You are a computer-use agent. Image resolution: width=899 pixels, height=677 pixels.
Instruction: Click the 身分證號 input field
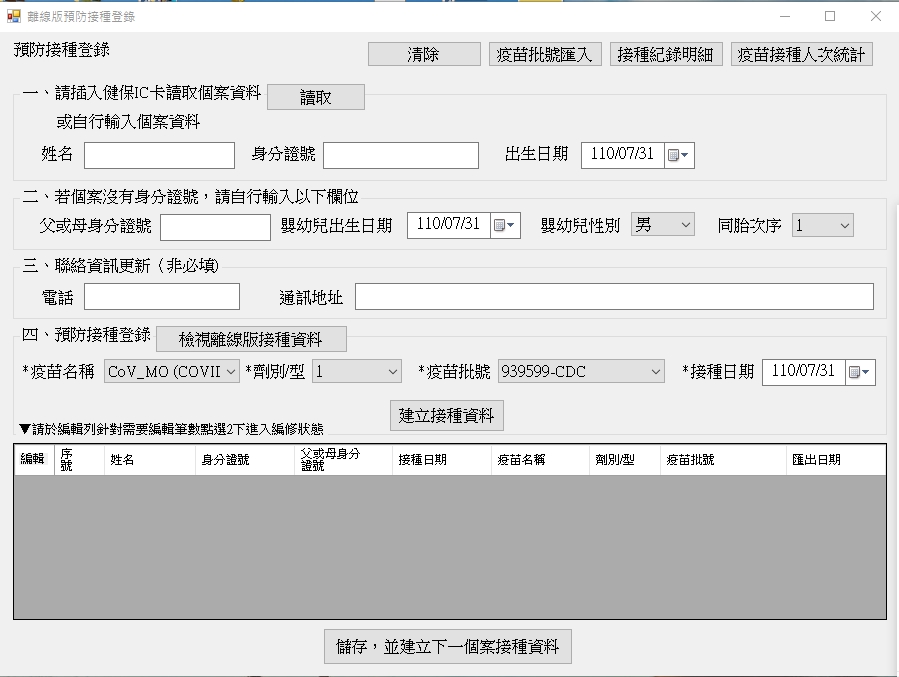(x=401, y=155)
